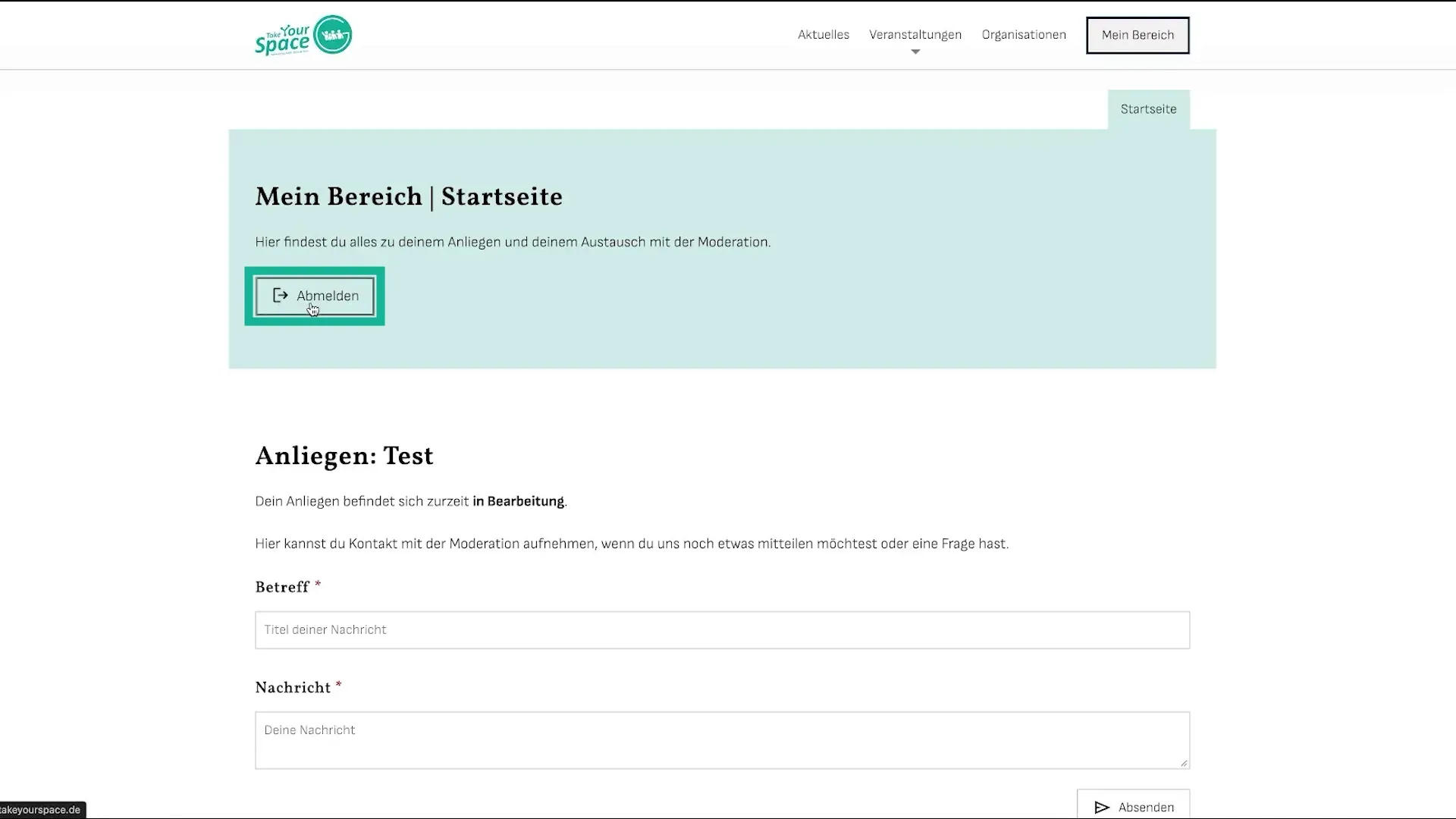1456x819 pixels.
Task: Open the Mein Bereich button
Action: click(x=1137, y=35)
